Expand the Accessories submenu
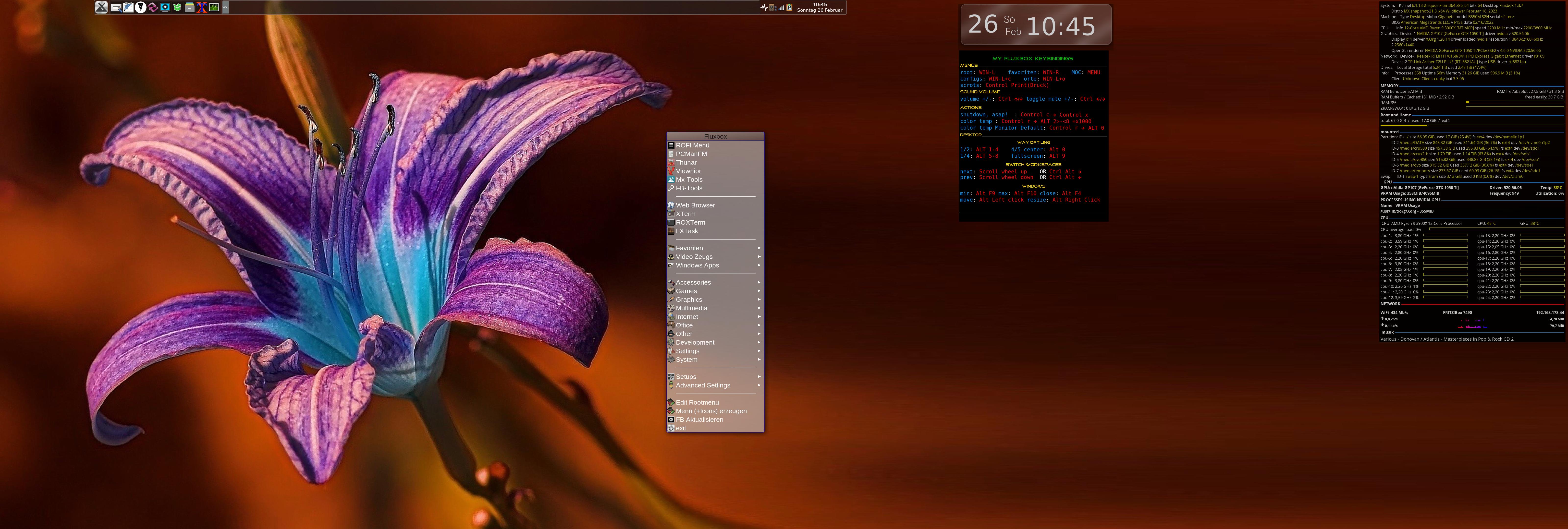The width and height of the screenshot is (1568, 529). click(x=715, y=282)
